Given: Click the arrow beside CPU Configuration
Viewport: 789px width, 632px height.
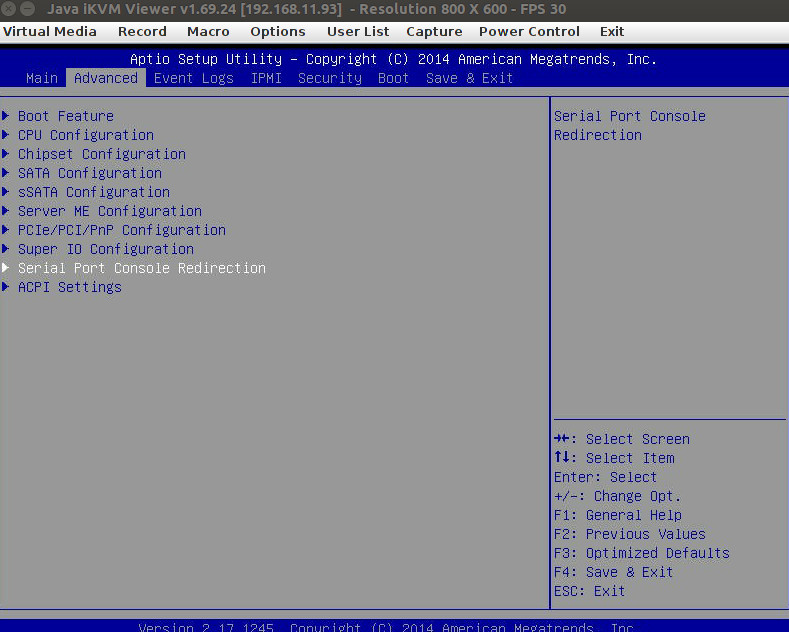Looking at the screenshot, I should [6, 135].
